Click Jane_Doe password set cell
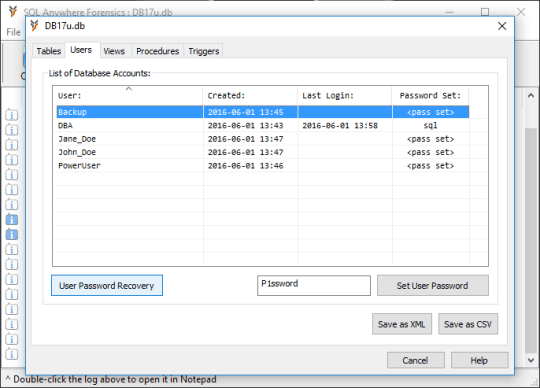Image resolution: width=540 pixels, height=388 pixels. [x=430, y=139]
